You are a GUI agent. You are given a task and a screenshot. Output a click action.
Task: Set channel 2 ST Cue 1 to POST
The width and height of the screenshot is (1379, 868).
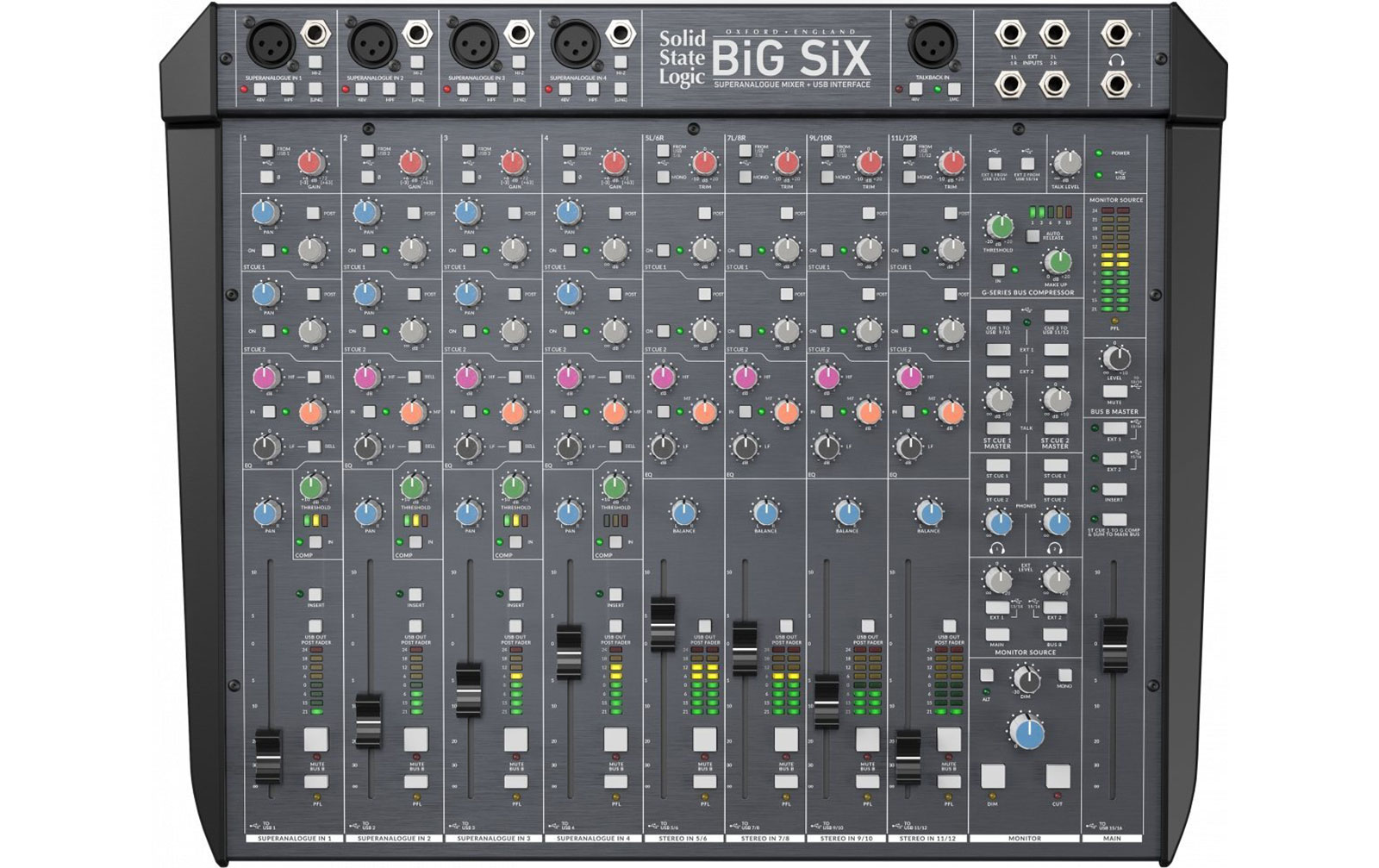click(414, 213)
